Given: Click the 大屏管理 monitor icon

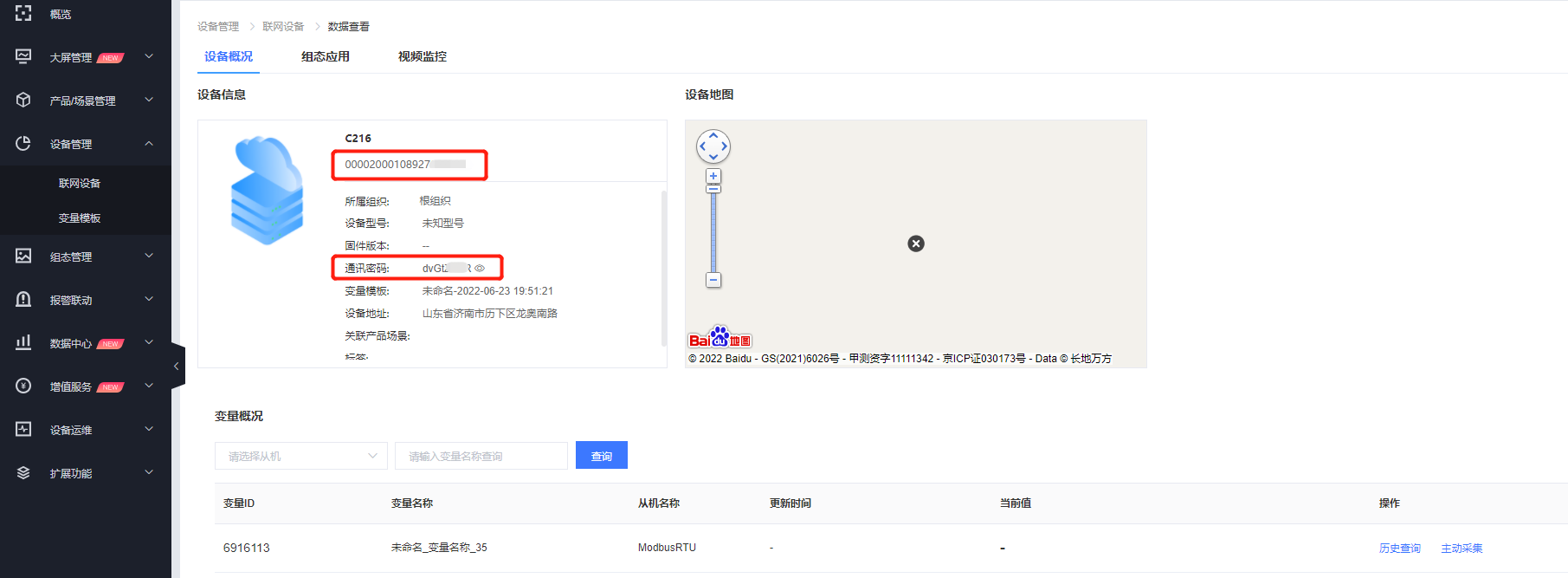Looking at the screenshot, I should pos(23,56).
